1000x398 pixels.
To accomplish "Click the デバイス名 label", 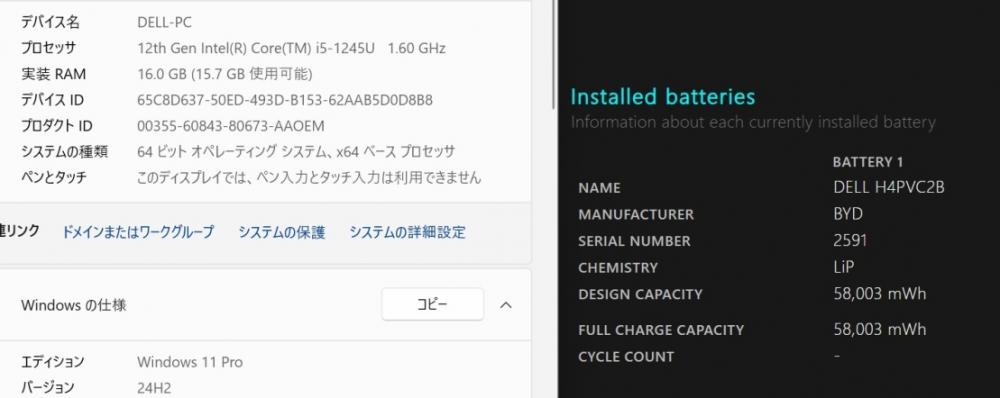I will (50, 22).
